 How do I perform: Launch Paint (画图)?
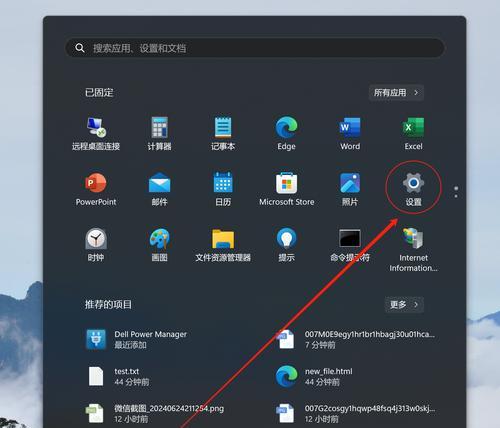click(159, 245)
